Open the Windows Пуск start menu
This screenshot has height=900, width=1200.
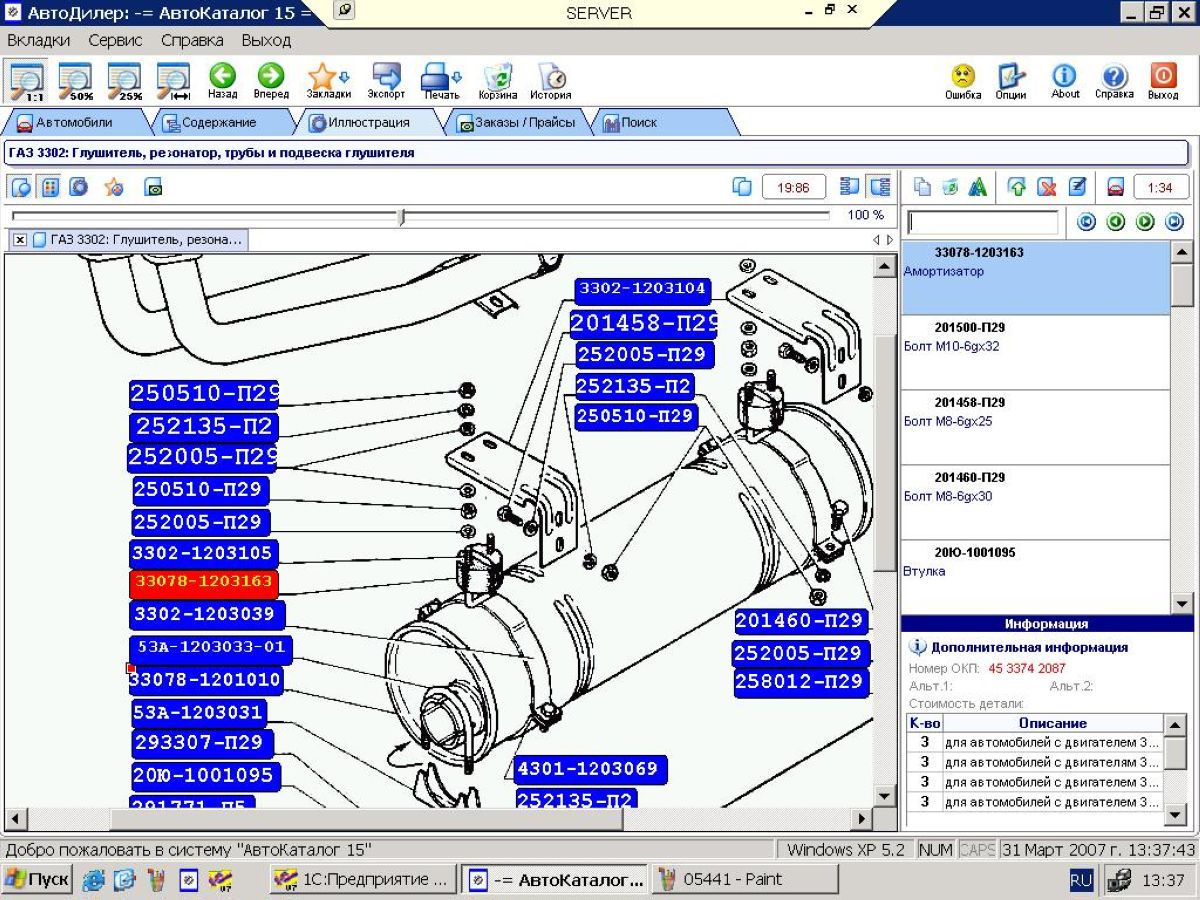(x=37, y=880)
